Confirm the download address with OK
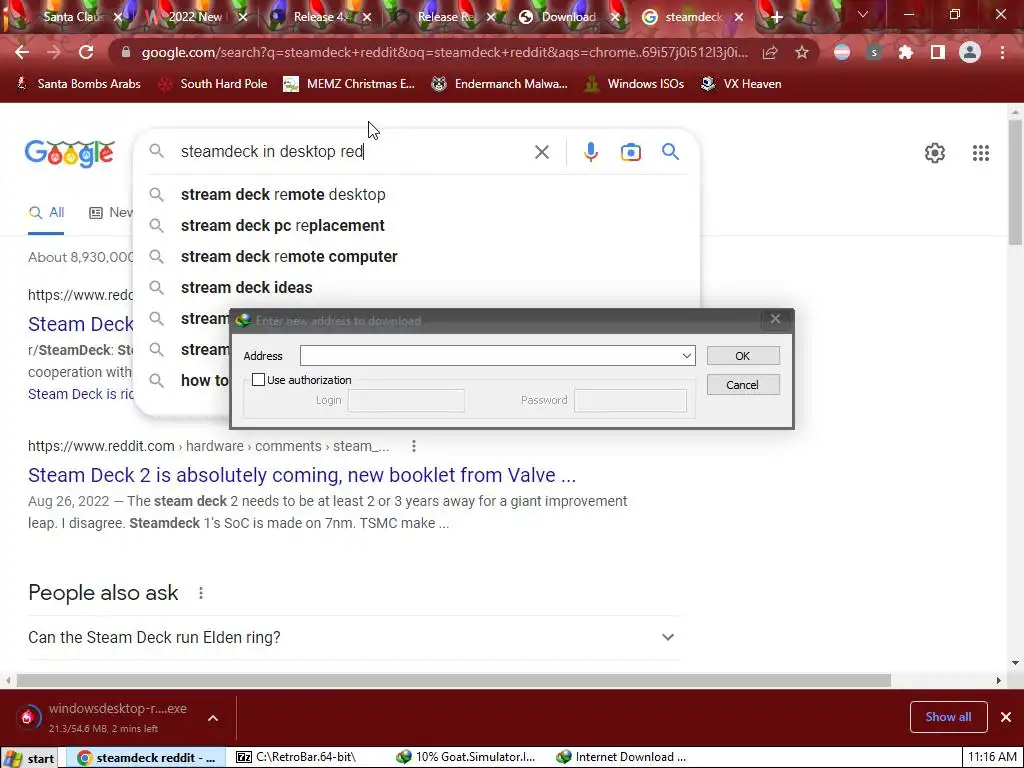This screenshot has width=1024, height=768. 743,356
